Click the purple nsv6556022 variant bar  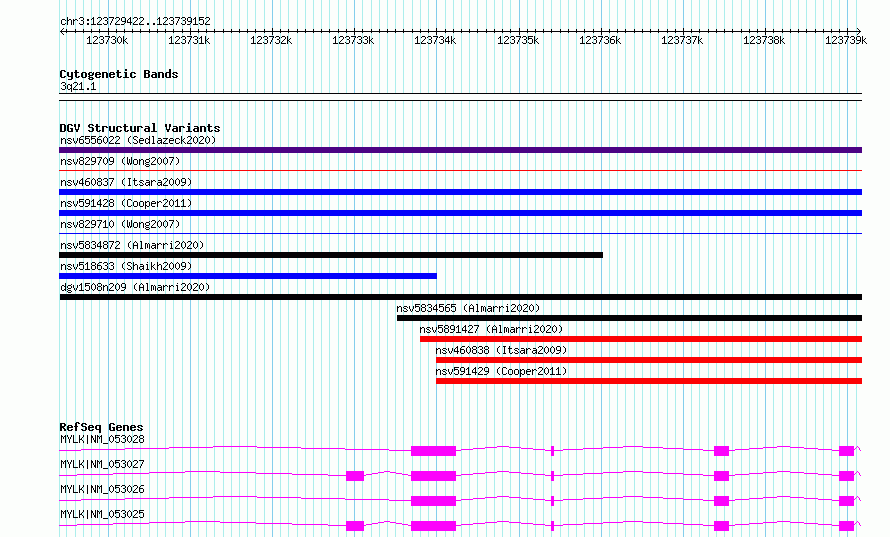click(460, 150)
